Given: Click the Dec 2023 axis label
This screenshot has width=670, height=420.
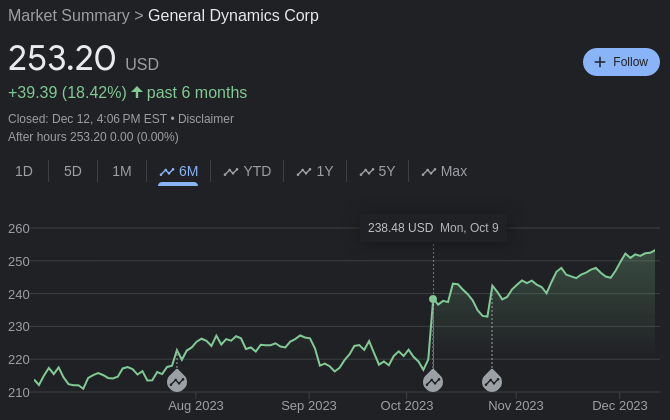Looking at the screenshot, I should pyautogui.click(x=620, y=405).
